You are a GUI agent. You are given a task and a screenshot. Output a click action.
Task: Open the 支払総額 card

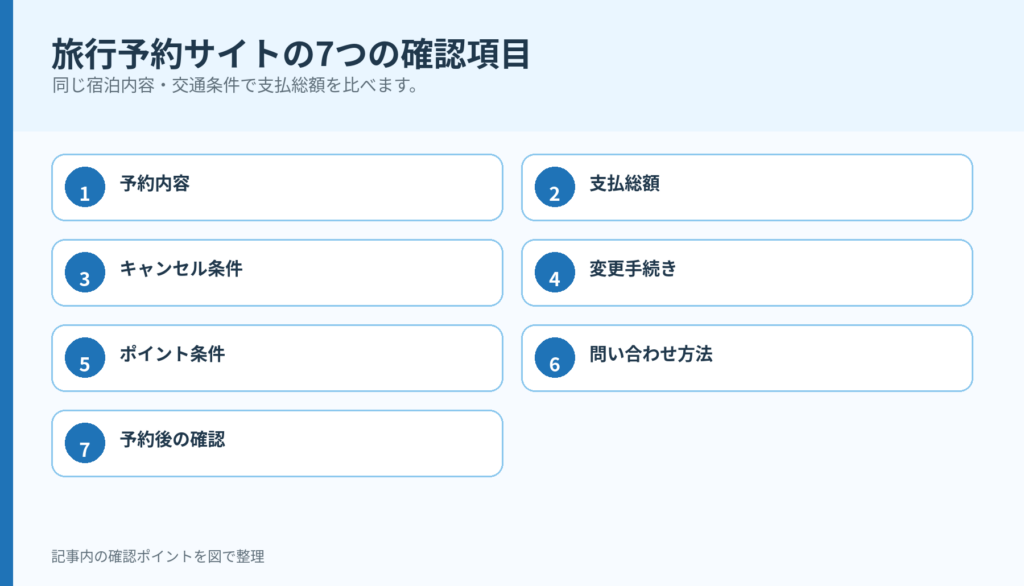pyautogui.click(x=747, y=187)
